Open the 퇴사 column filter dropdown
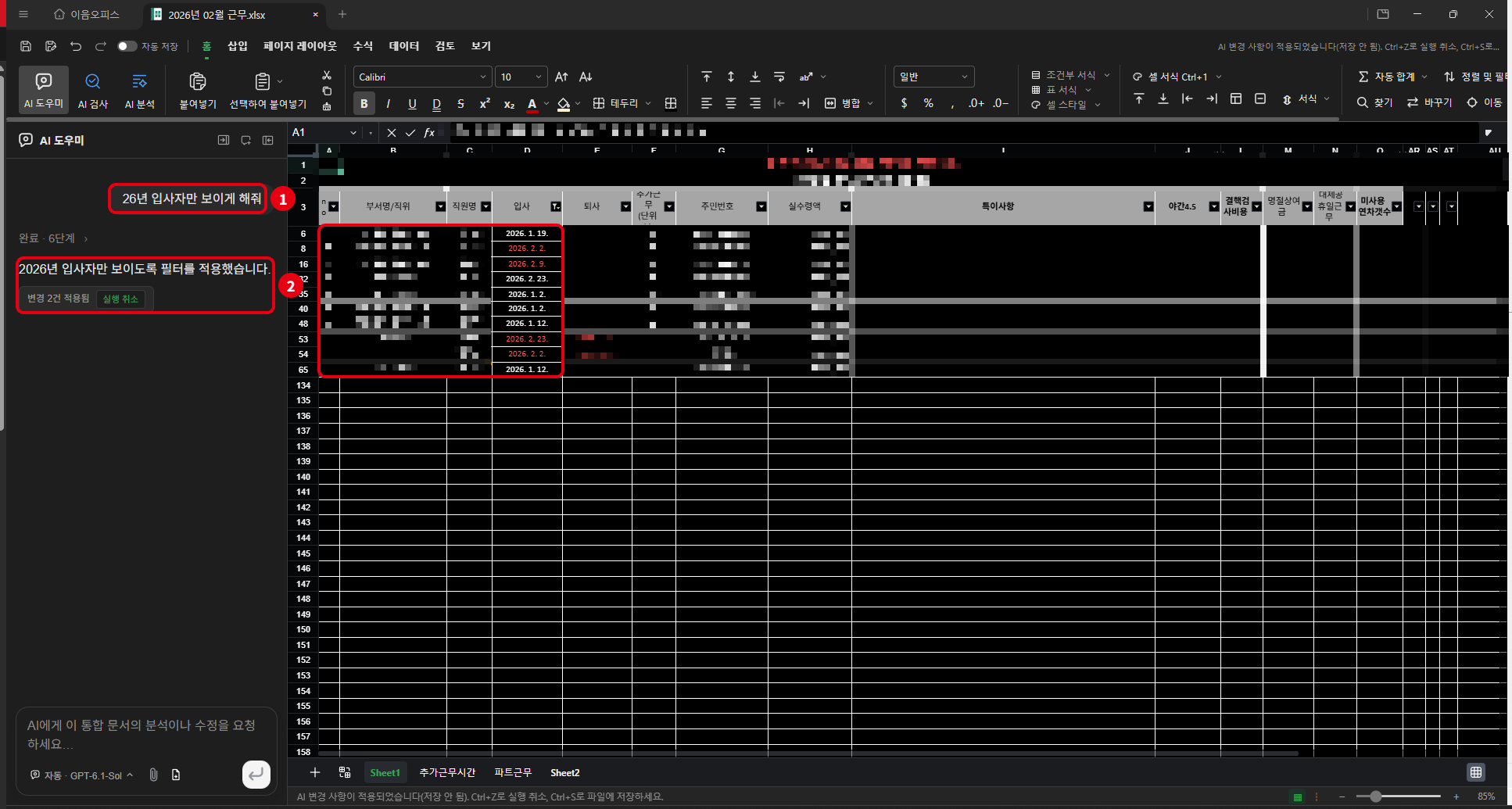1512x809 pixels. (625, 206)
